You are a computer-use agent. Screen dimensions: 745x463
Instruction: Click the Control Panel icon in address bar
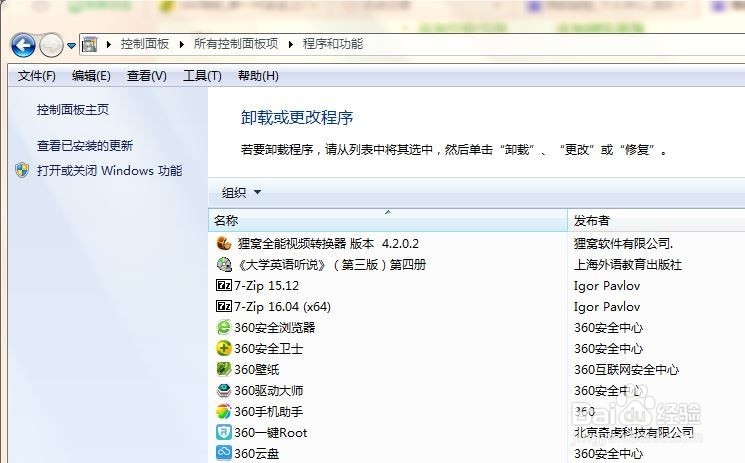click(89, 45)
